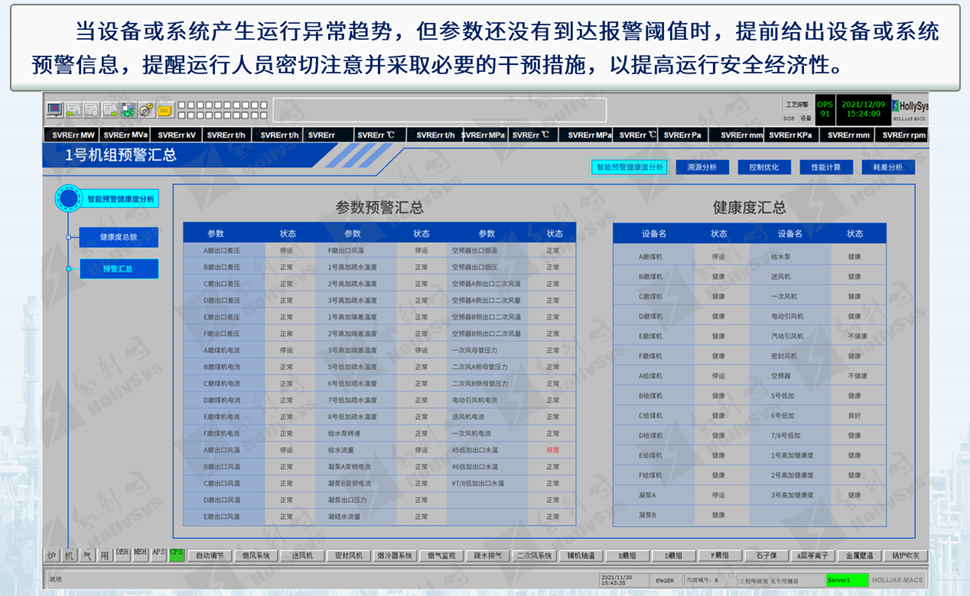
Task: Open the 性能计算 tab
Action: 826,167
